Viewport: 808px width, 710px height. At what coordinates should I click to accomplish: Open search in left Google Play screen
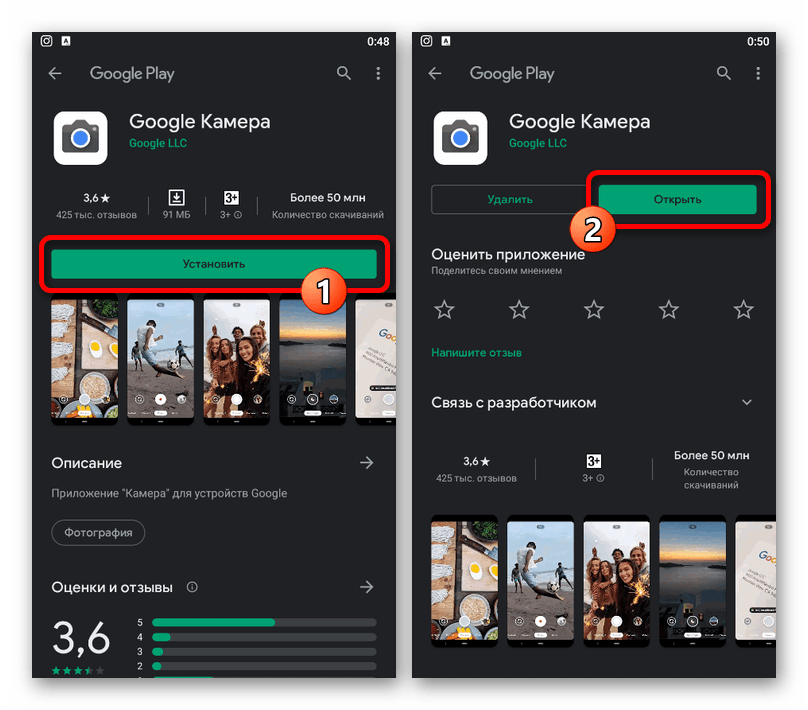[x=344, y=74]
